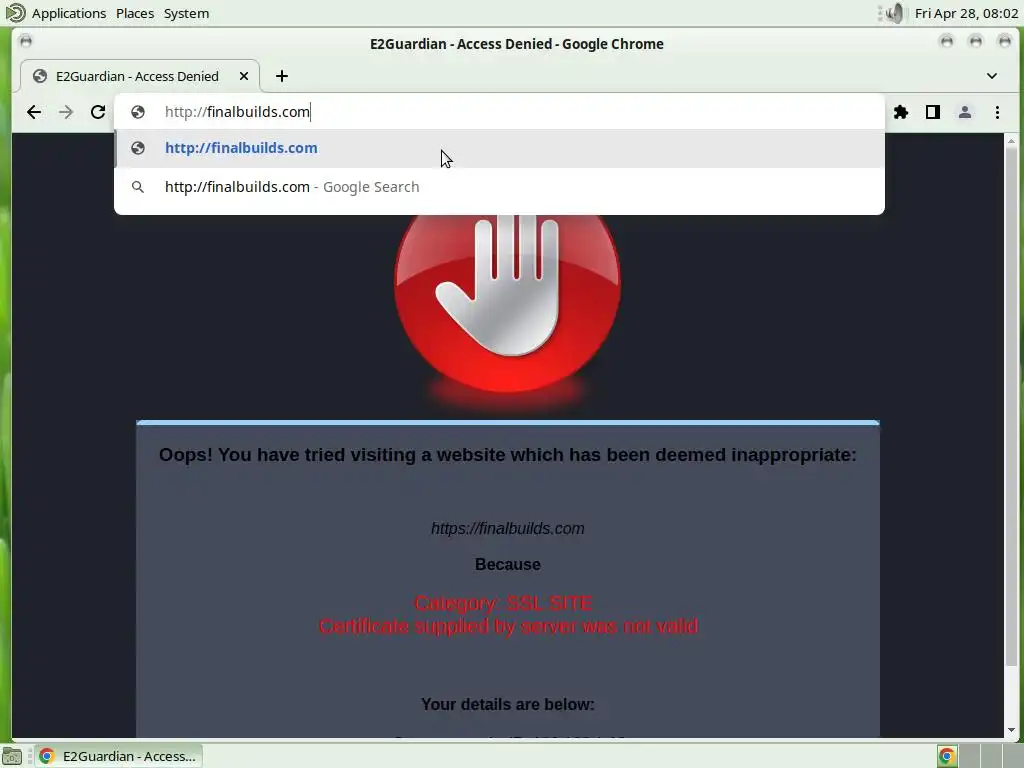
Task: Click the clock showing Fri Apr 28, 08:02
Action: 966,13
